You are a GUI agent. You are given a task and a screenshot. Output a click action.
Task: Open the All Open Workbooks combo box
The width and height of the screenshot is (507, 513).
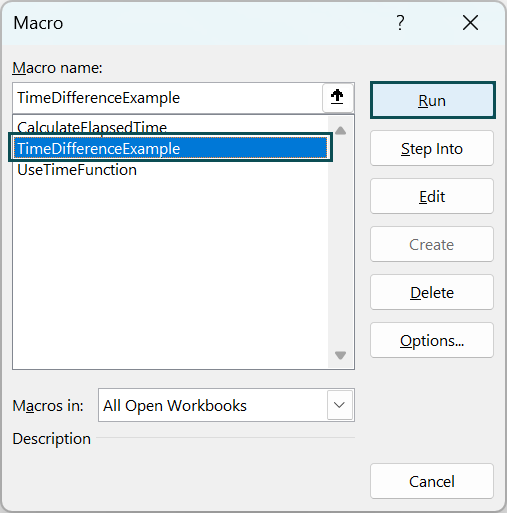[x=226, y=405]
